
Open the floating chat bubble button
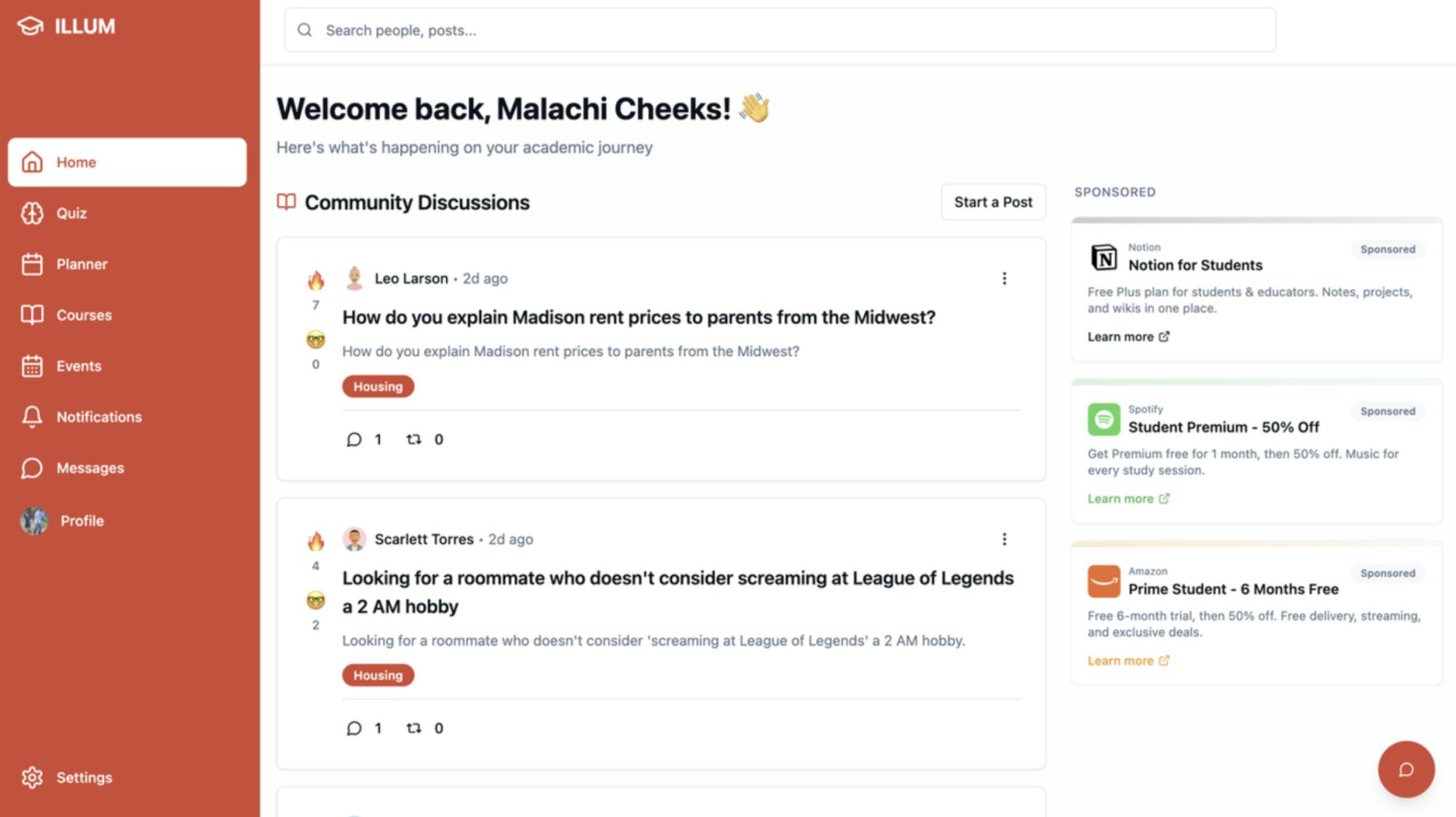point(1406,770)
